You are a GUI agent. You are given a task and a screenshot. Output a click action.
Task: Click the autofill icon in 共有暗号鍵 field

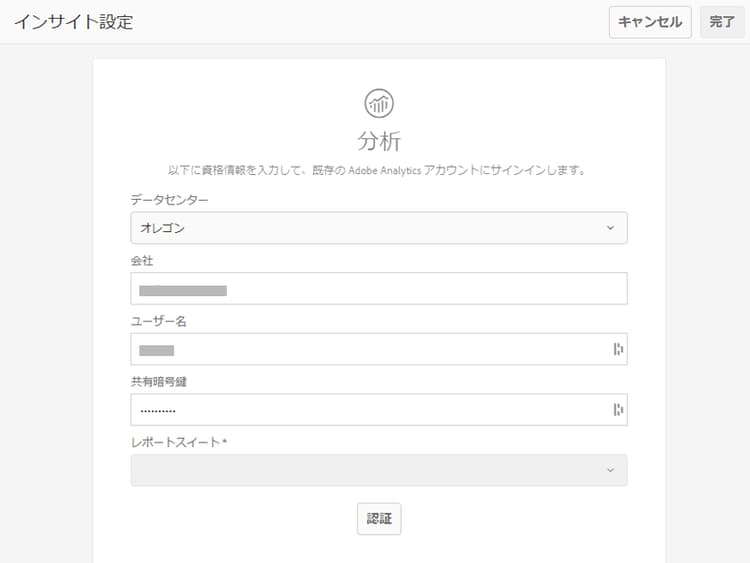point(617,409)
